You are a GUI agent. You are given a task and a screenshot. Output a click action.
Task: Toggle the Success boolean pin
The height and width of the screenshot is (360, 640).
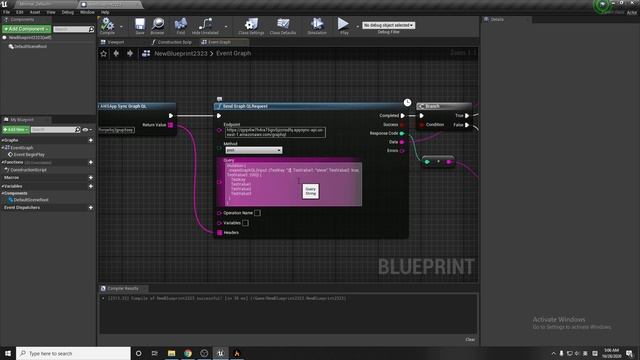[402, 124]
